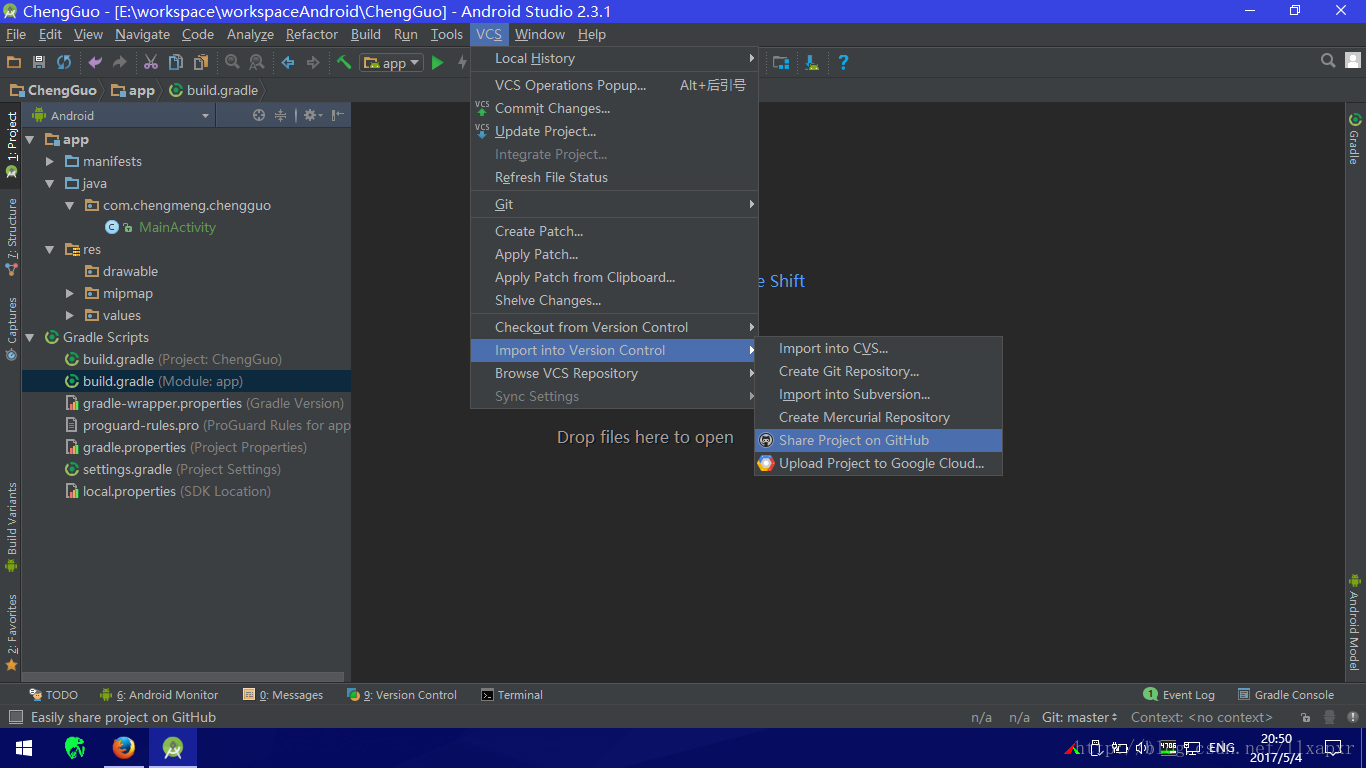Click the Undo arrow icon
The image size is (1366, 768).
[95, 62]
